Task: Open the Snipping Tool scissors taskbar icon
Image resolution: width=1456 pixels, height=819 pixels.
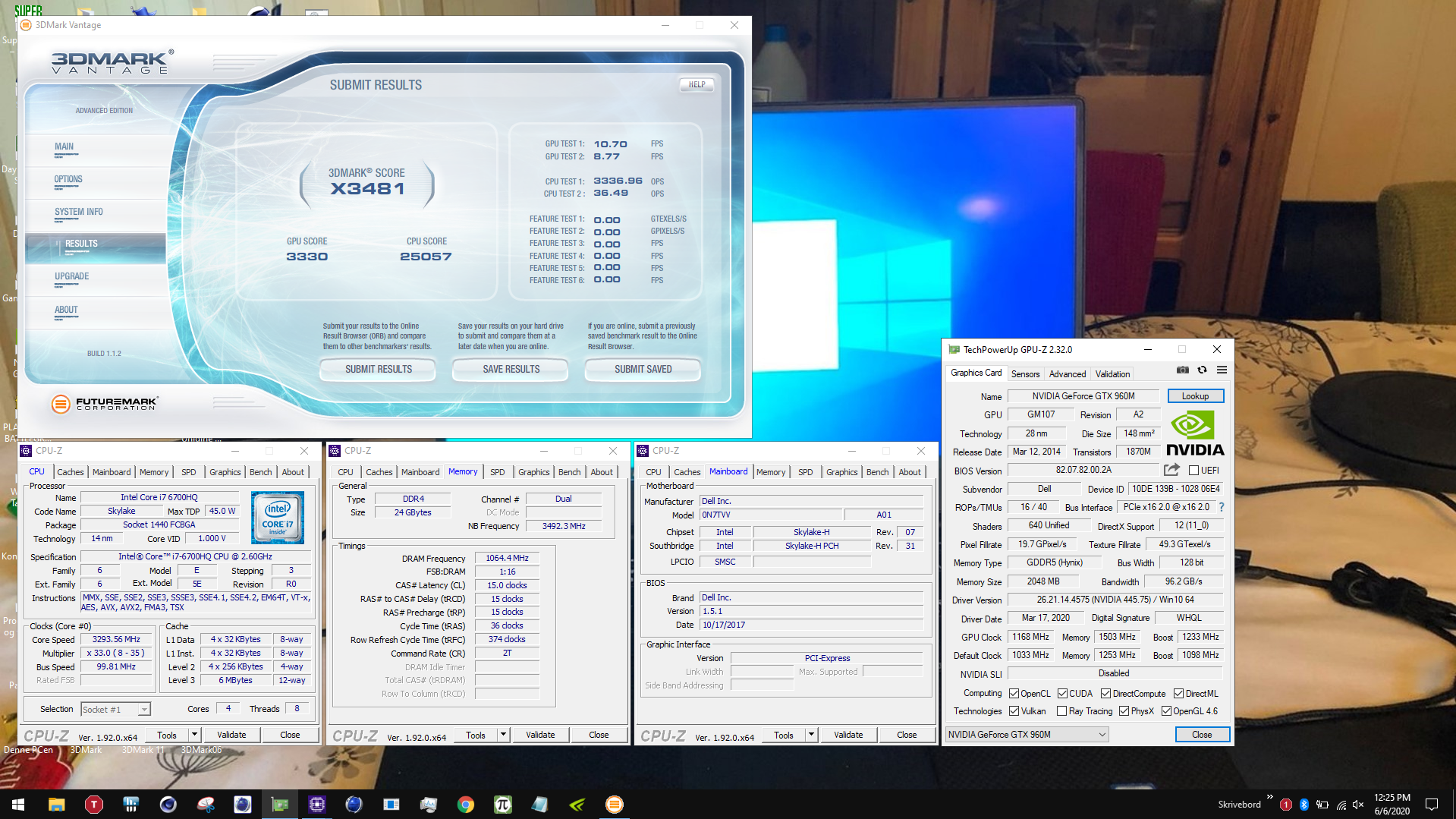Action: pyautogui.click(x=206, y=805)
